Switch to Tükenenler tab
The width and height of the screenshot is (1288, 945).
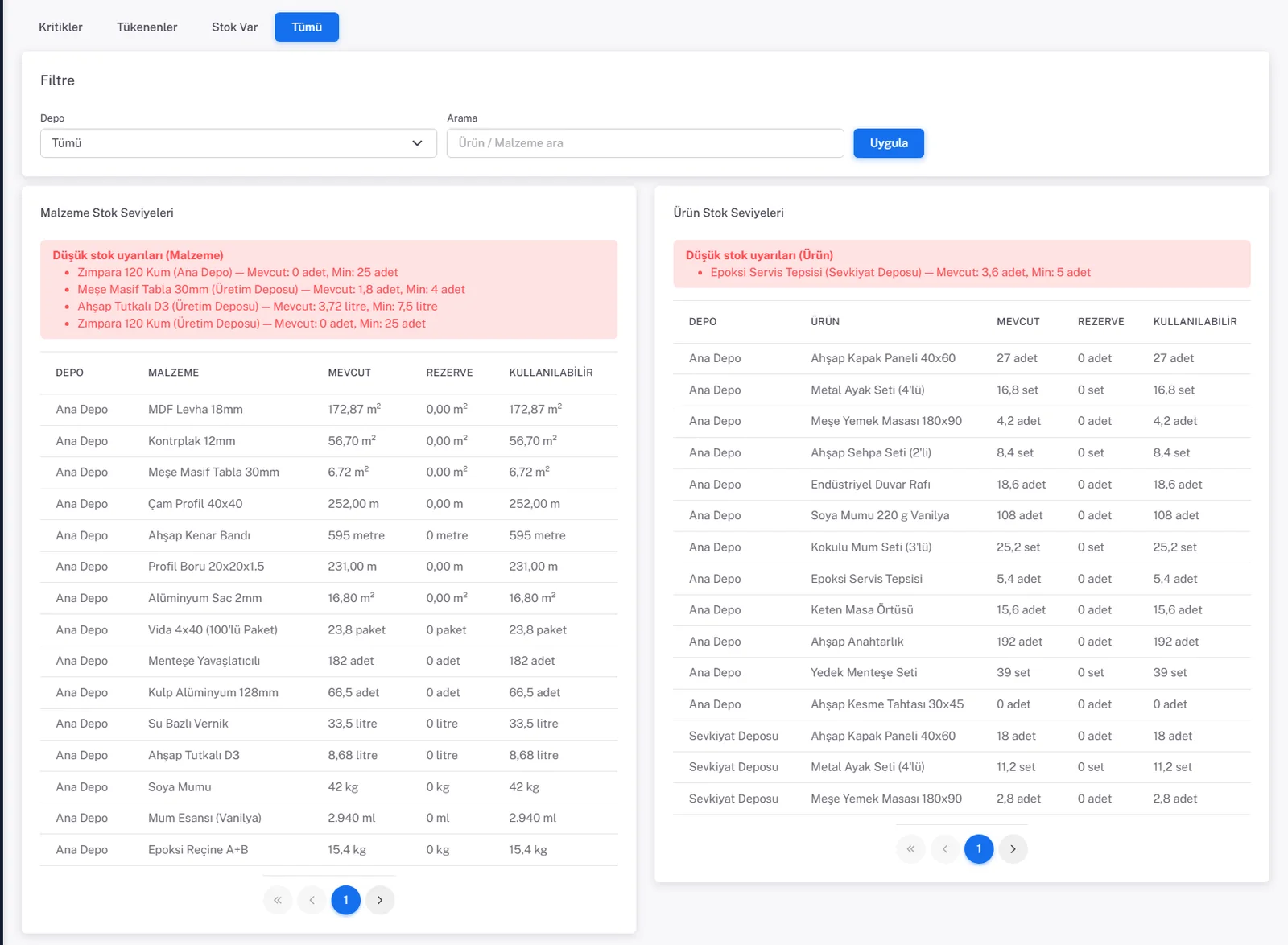(x=147, y=27)
